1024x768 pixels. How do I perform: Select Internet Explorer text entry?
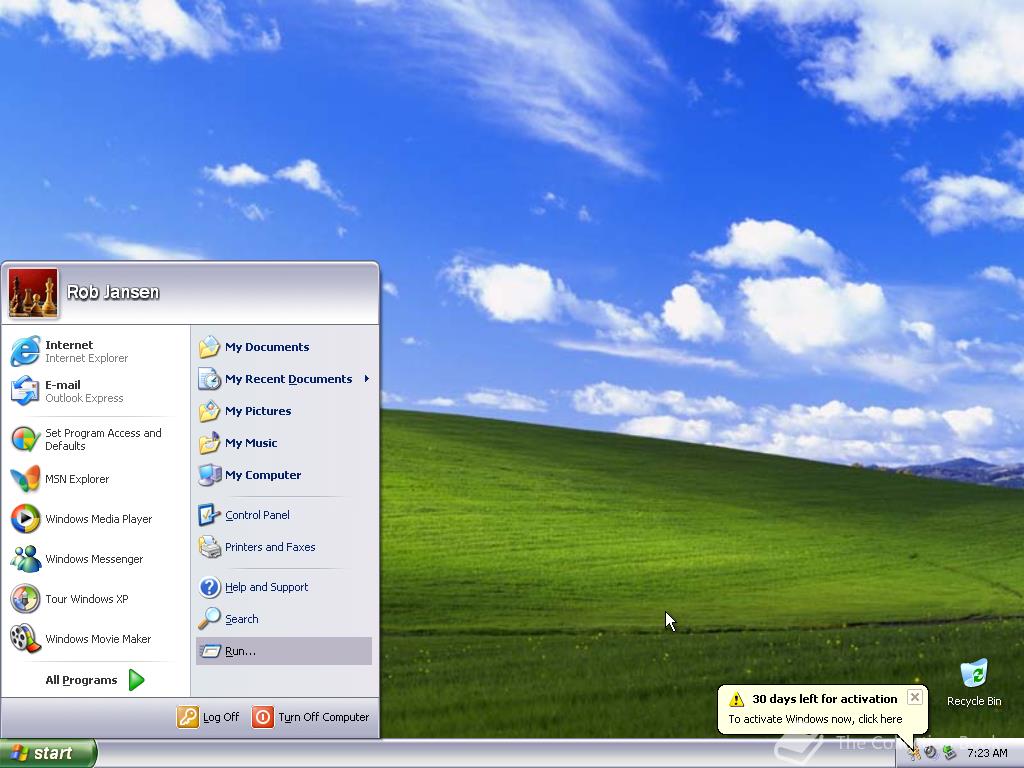[x=86, y=359]
